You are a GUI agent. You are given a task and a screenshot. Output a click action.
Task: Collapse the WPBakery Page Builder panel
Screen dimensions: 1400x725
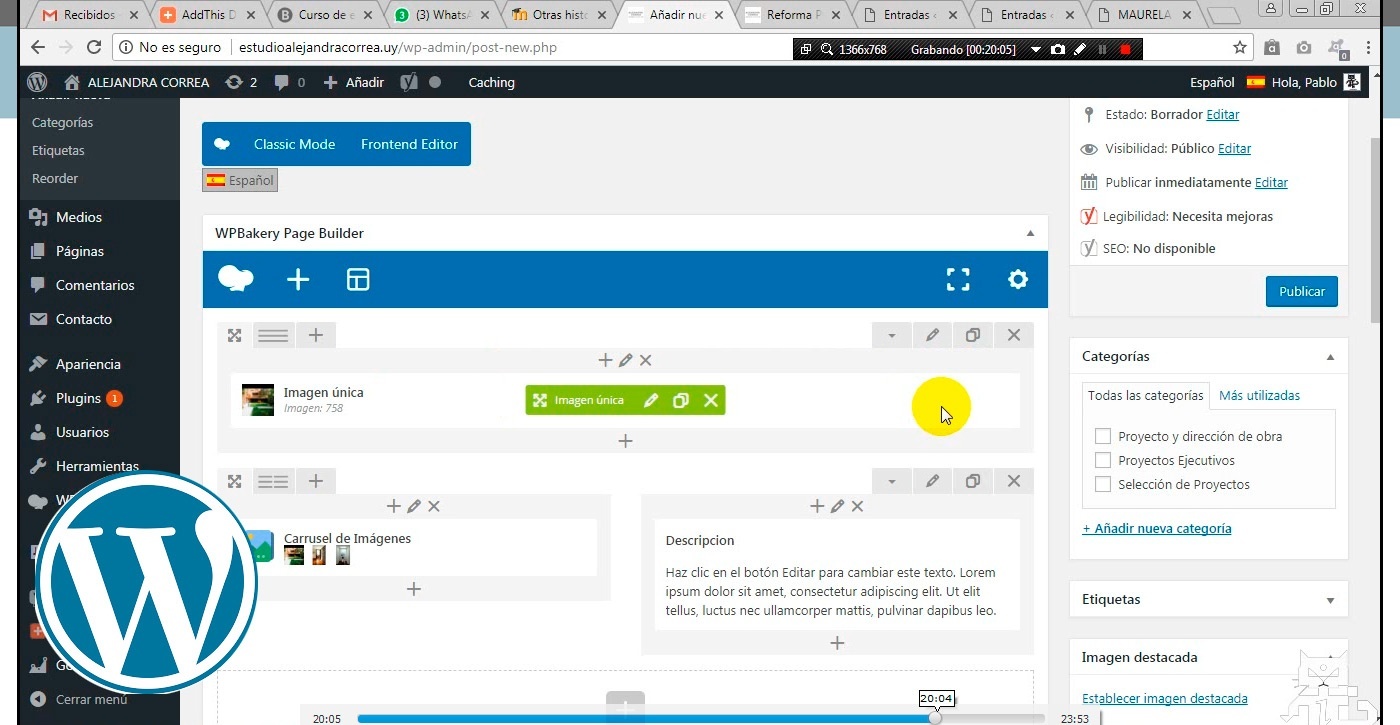[x=1030, y=233]
